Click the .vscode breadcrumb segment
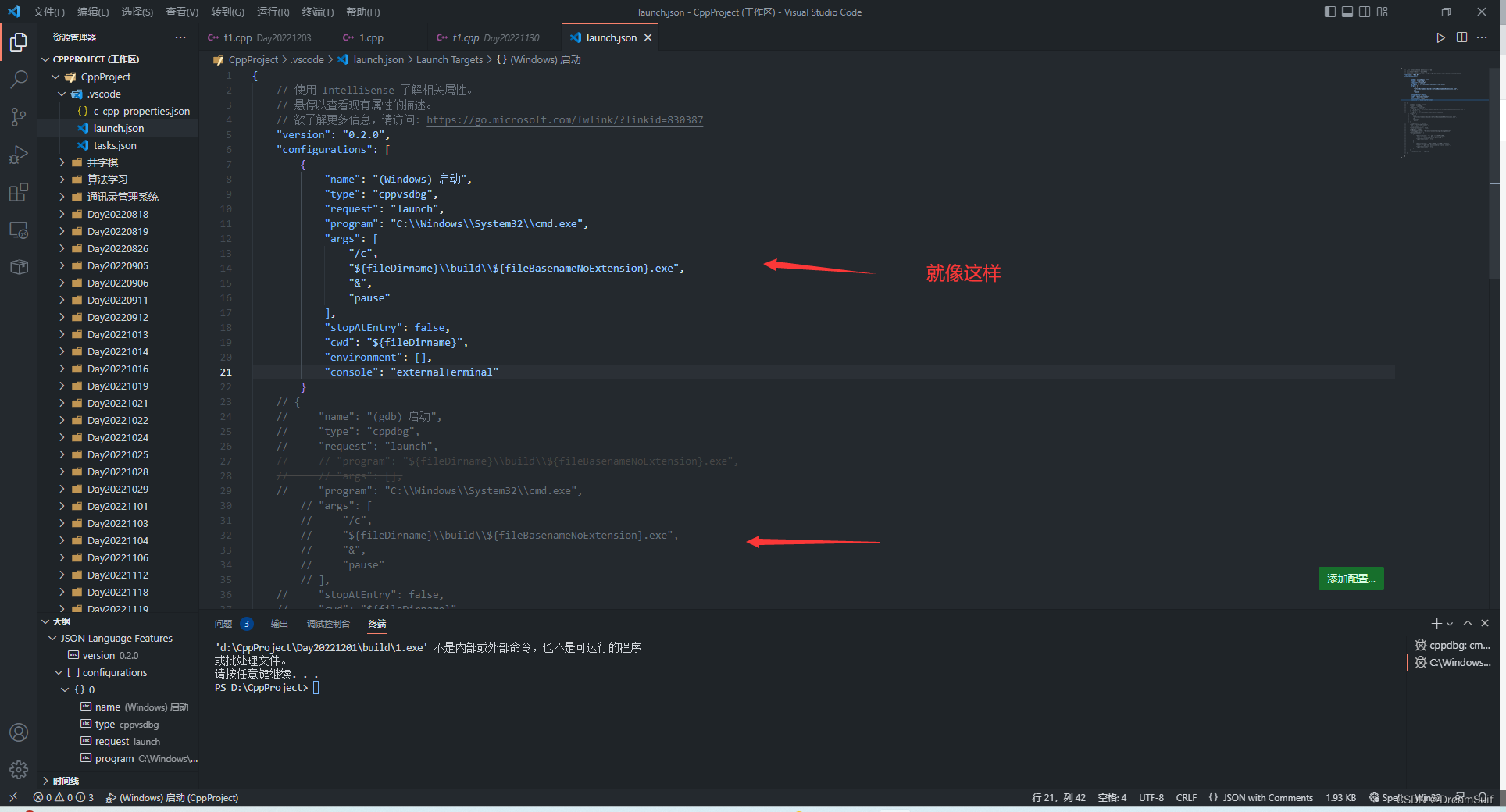Screen dimensions: 1506x812 [x=307, y=59]
